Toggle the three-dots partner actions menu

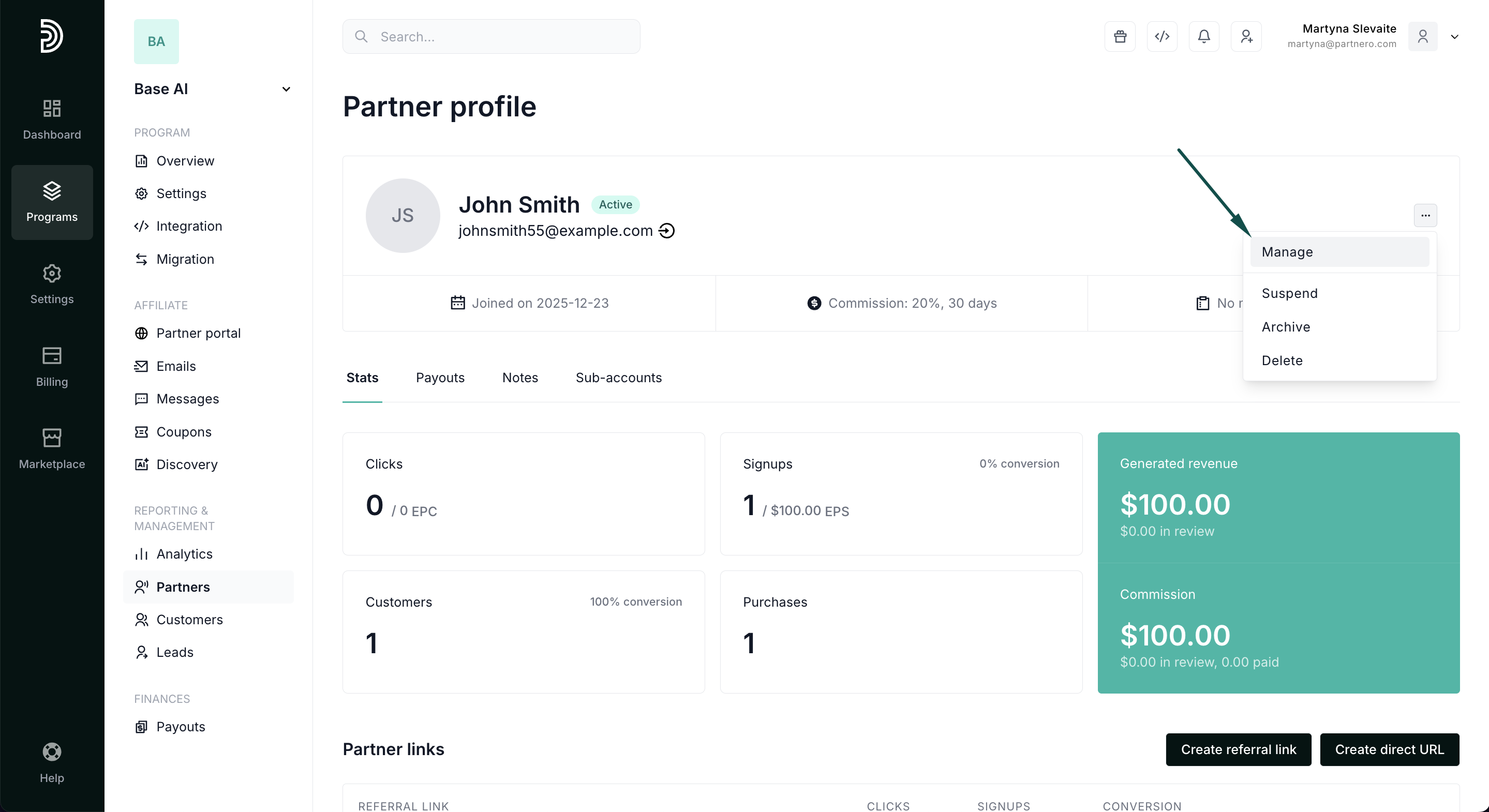coord(1425,216)
